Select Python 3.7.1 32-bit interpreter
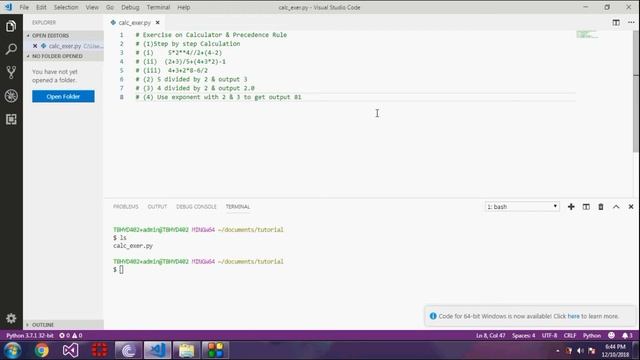Screen dimensions: 640x360 pos(30,336)
